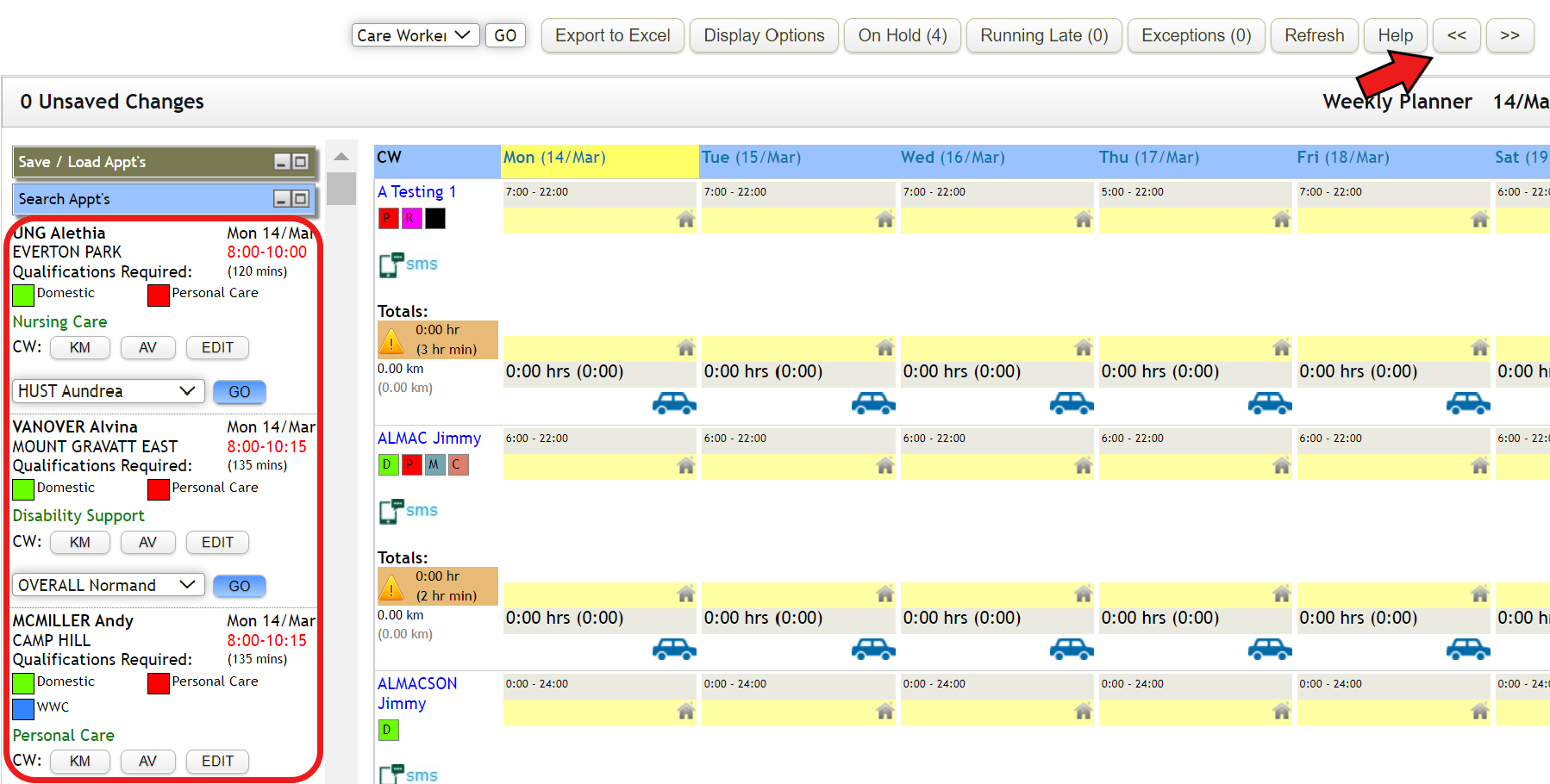Click the scroll up arrow on appointments list
Screen dimensions: 1550x784
tap(341, 157)
